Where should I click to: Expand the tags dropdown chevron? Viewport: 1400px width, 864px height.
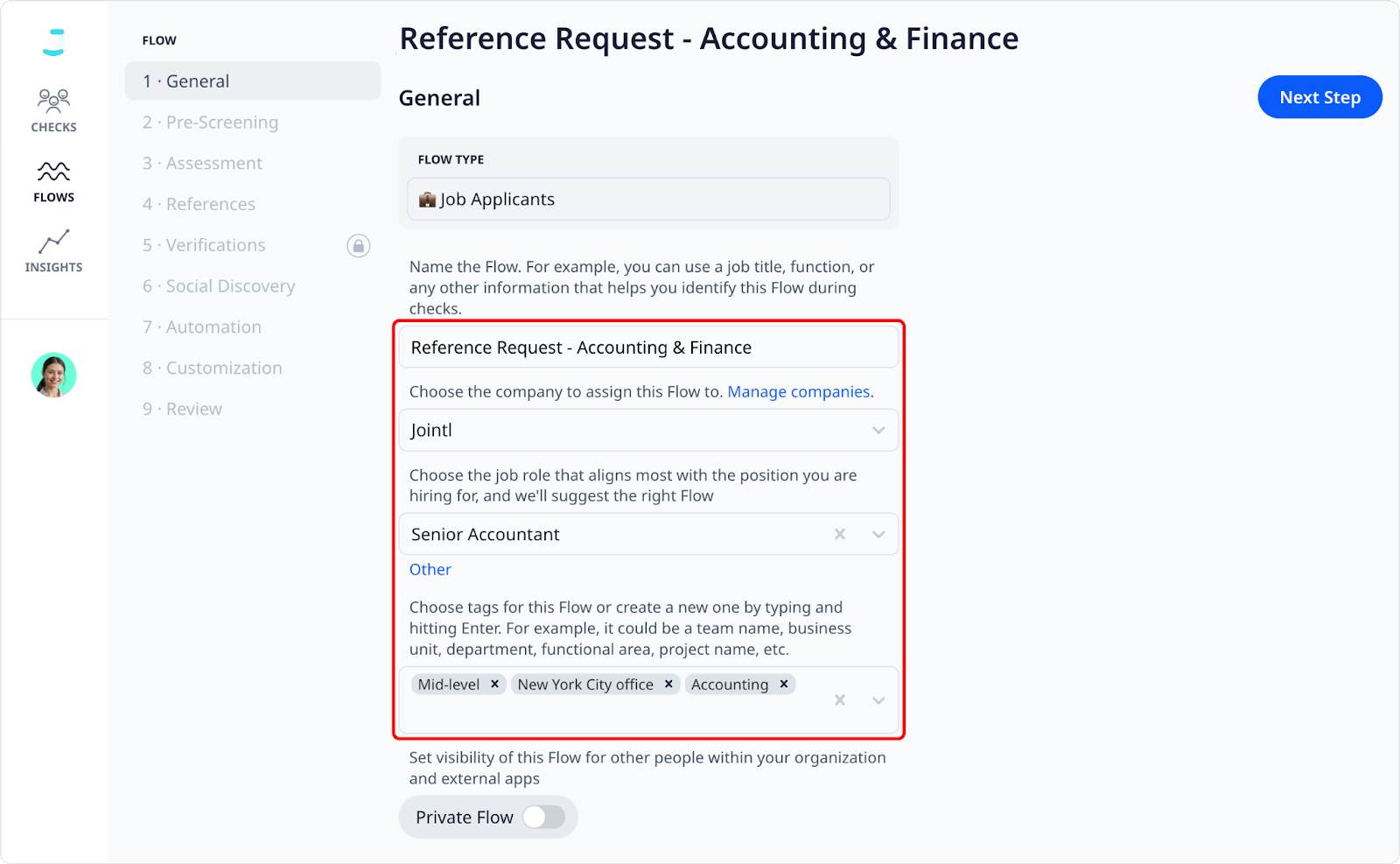click(878, 700)
